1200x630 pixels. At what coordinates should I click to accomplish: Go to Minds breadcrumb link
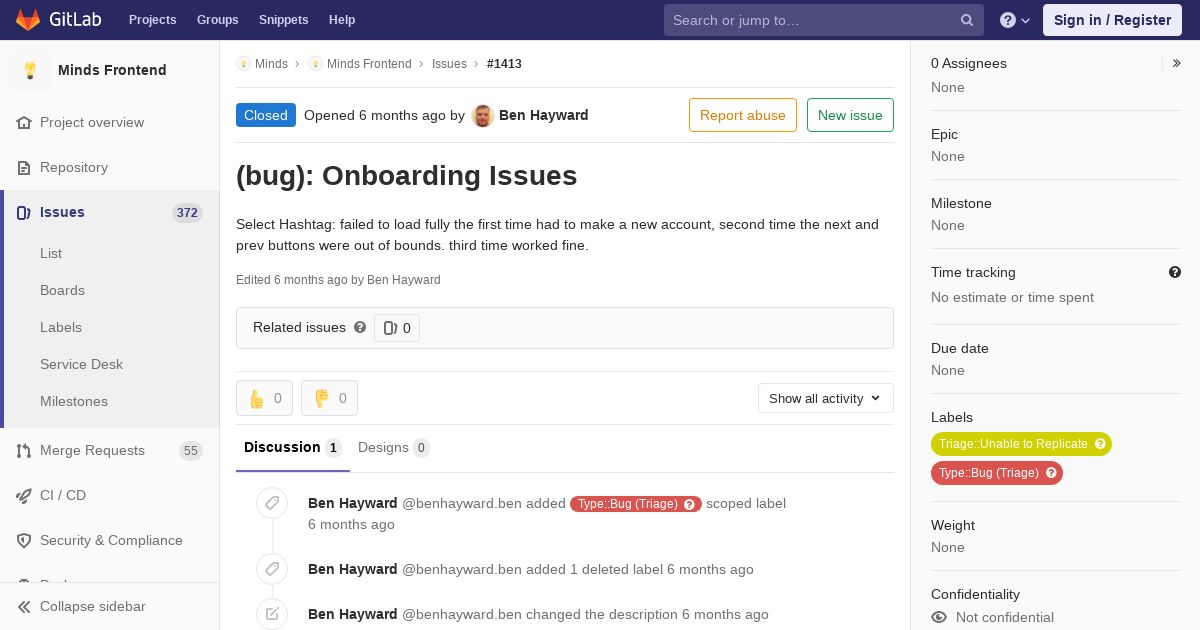coord(271,64)
